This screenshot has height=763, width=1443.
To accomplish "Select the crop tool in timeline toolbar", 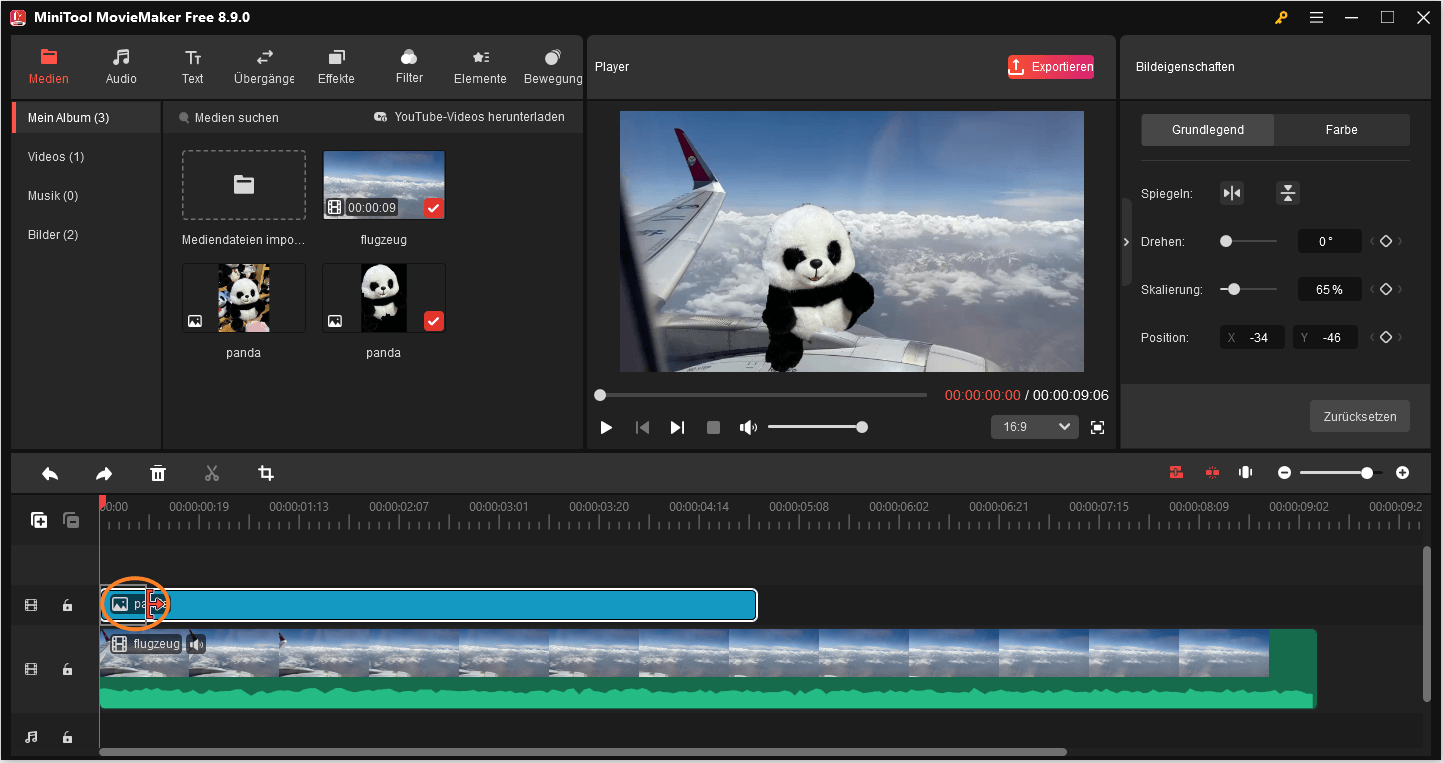I will [x=266, y=473].
